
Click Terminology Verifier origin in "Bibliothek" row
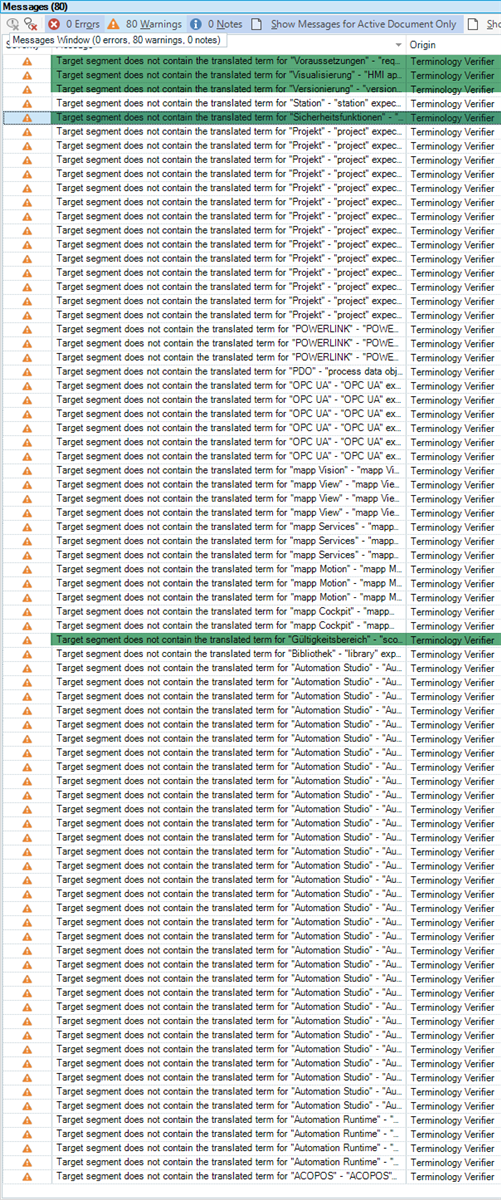click(453, 653)
